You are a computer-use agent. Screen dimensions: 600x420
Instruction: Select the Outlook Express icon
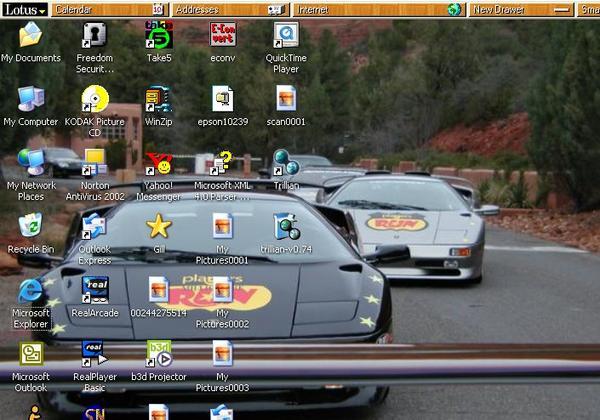click(95, 226)
